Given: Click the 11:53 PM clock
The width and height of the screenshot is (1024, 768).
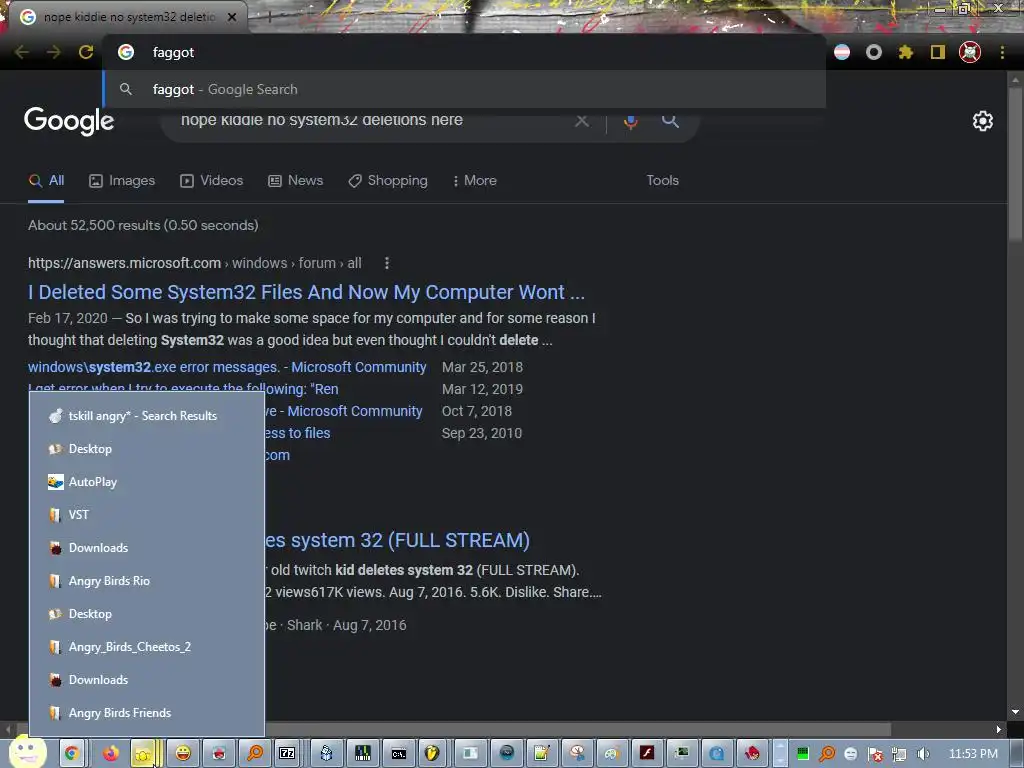Looking at the screenshot, I should tap(972, 754).
